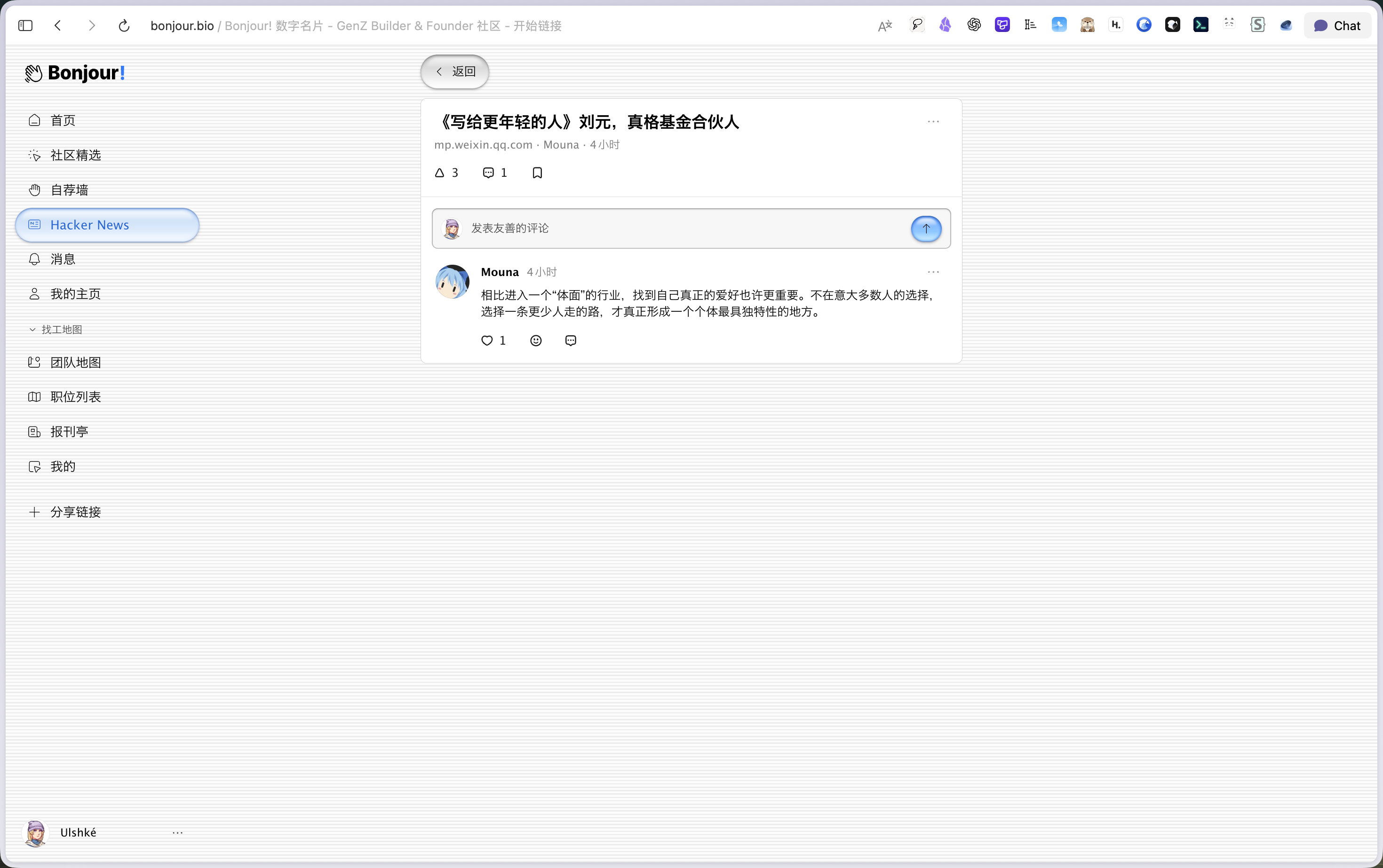The height and width of the screenshot is (868, 1383).
Task: Open the Chat panel button
Action: click(1337, 25)
